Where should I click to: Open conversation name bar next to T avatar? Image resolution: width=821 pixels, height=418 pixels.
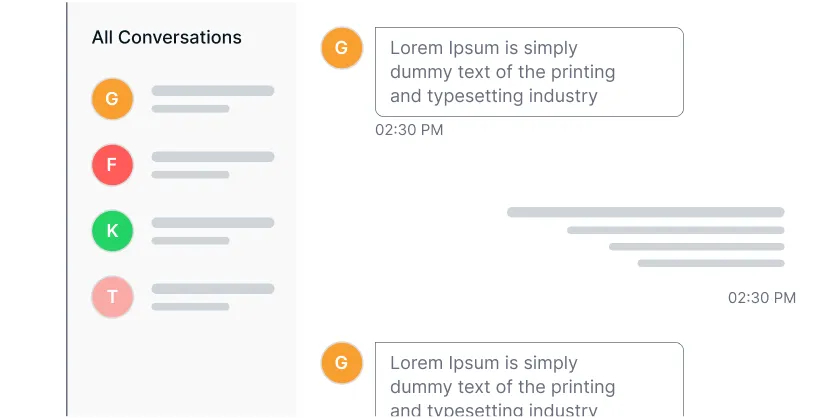click(213, 289)
